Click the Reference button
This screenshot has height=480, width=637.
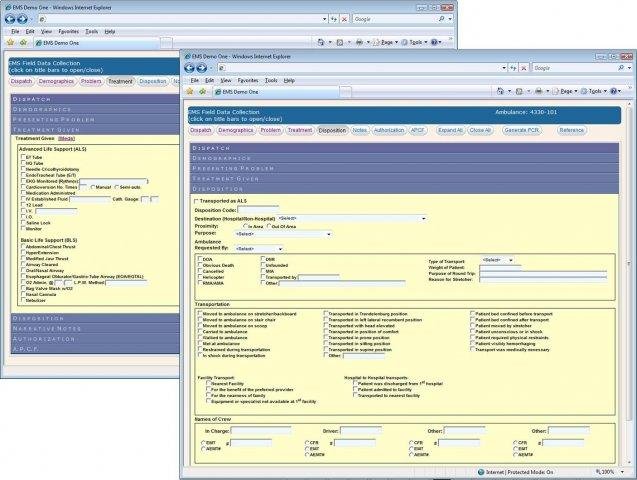click(x=571, y=130)
